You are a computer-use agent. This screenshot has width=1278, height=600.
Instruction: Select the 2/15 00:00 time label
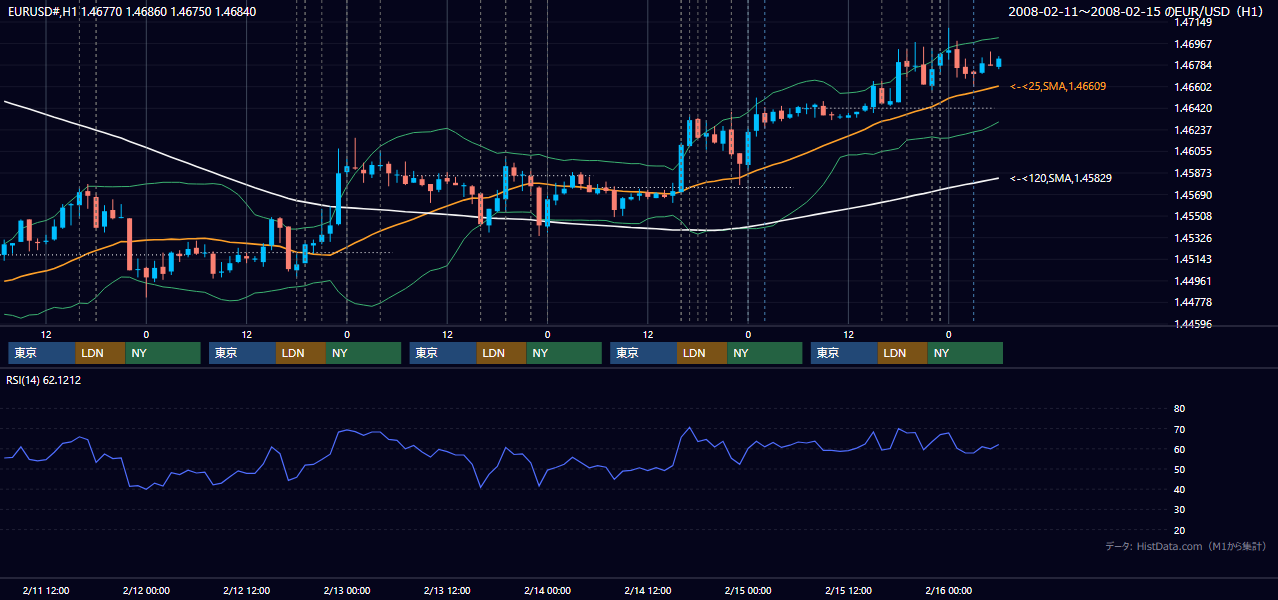pos(748,590)
